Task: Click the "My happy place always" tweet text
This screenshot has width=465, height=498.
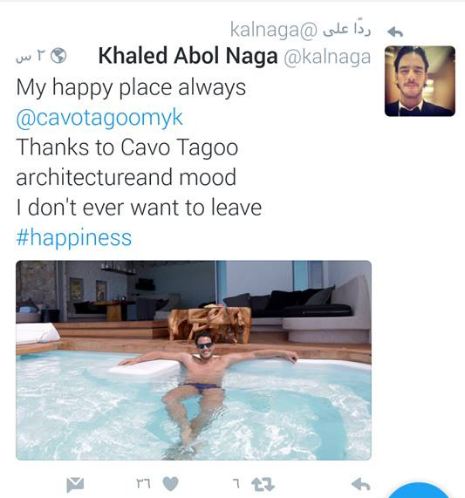Action: click(131, 88)
